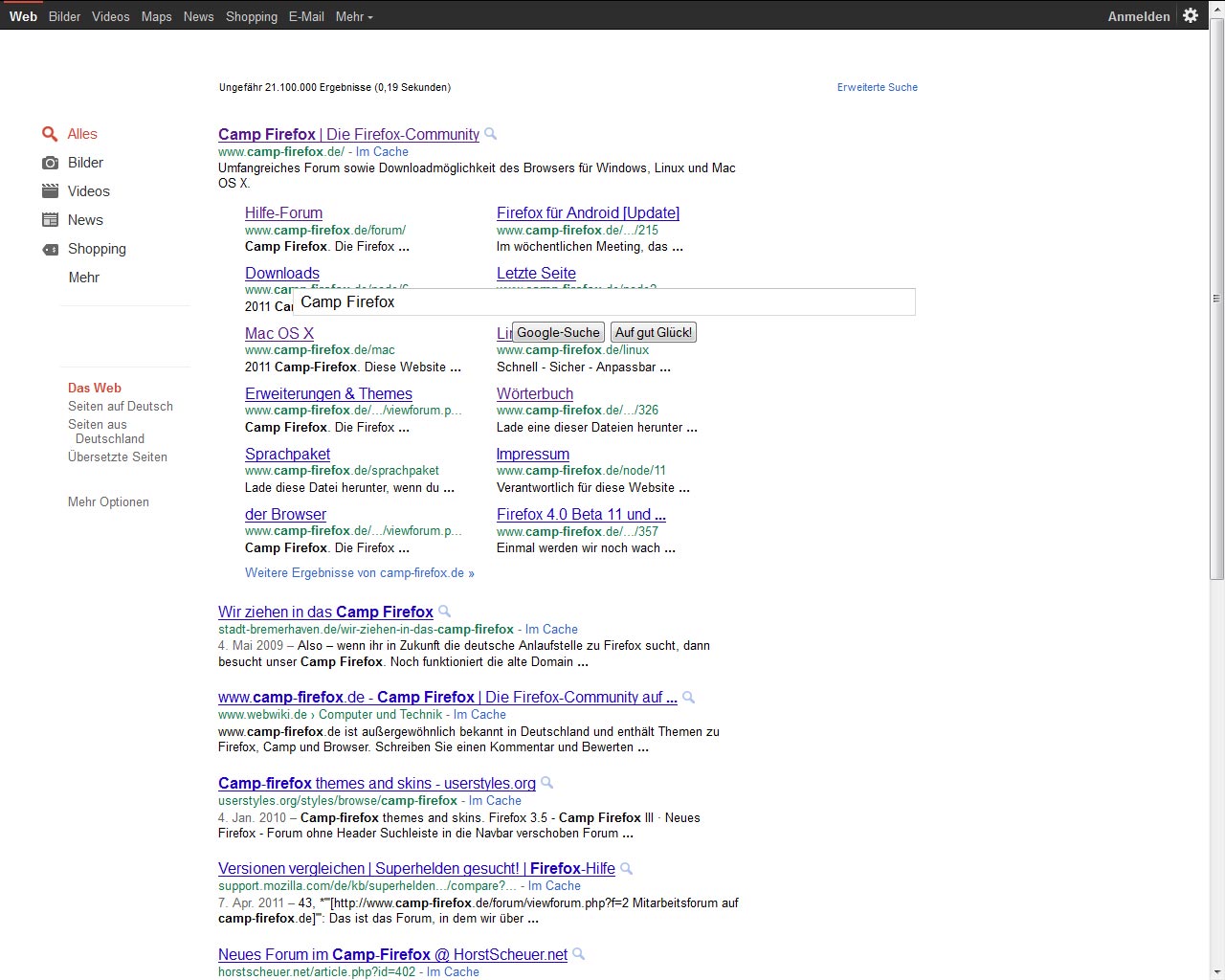Open cached version of userstyles.org result
The image size is (1225, 980).
495,800
